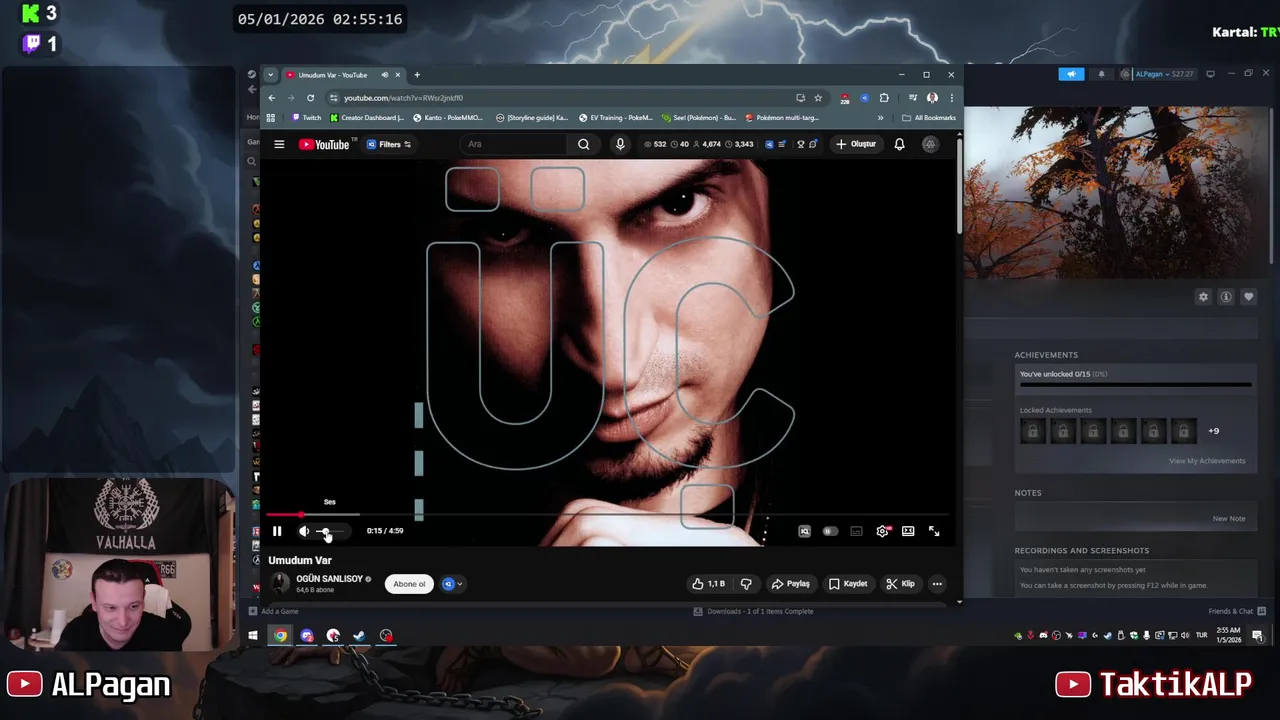The width and height of the screenshot is (1280, 720).
Task: Bookmark this page with the star
Action: 818,98
